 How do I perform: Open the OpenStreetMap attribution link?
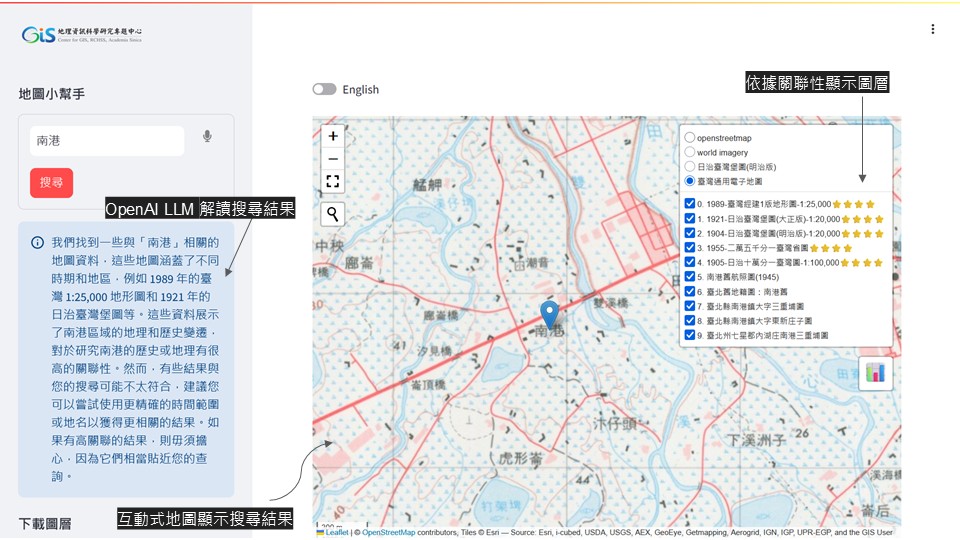(388, 533)
